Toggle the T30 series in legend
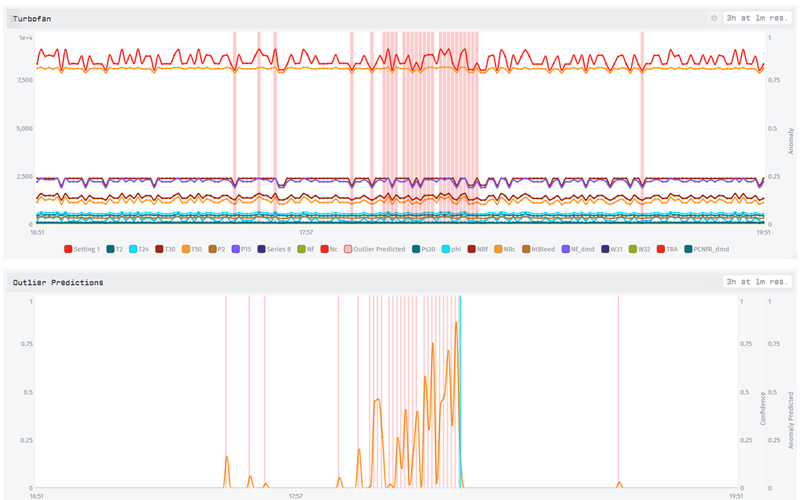The image size is (800, 500). pos(165,249)
